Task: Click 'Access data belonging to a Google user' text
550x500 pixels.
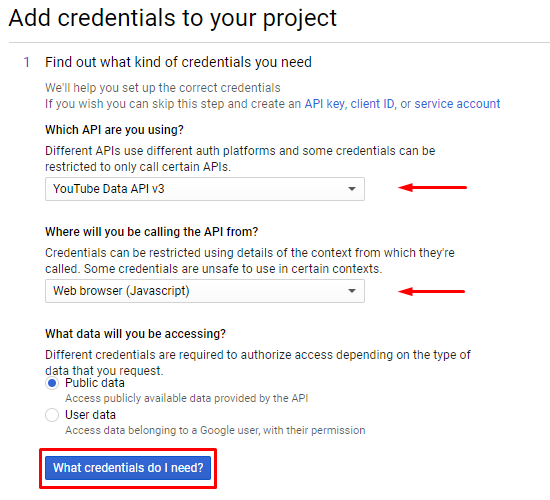Action: (x=215, y=430)
